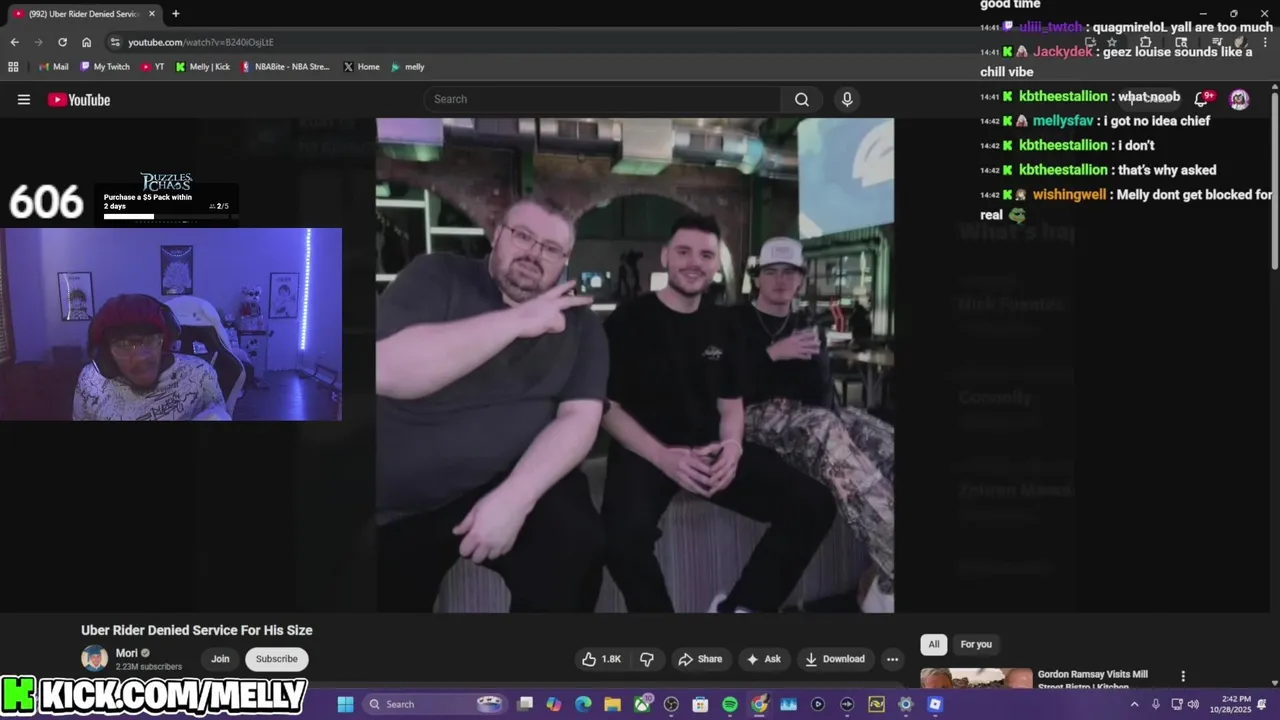The width and height of the screenshot is (1280, 720).
Task: Open YouTube notifications bell
Action: [1202, 98]
